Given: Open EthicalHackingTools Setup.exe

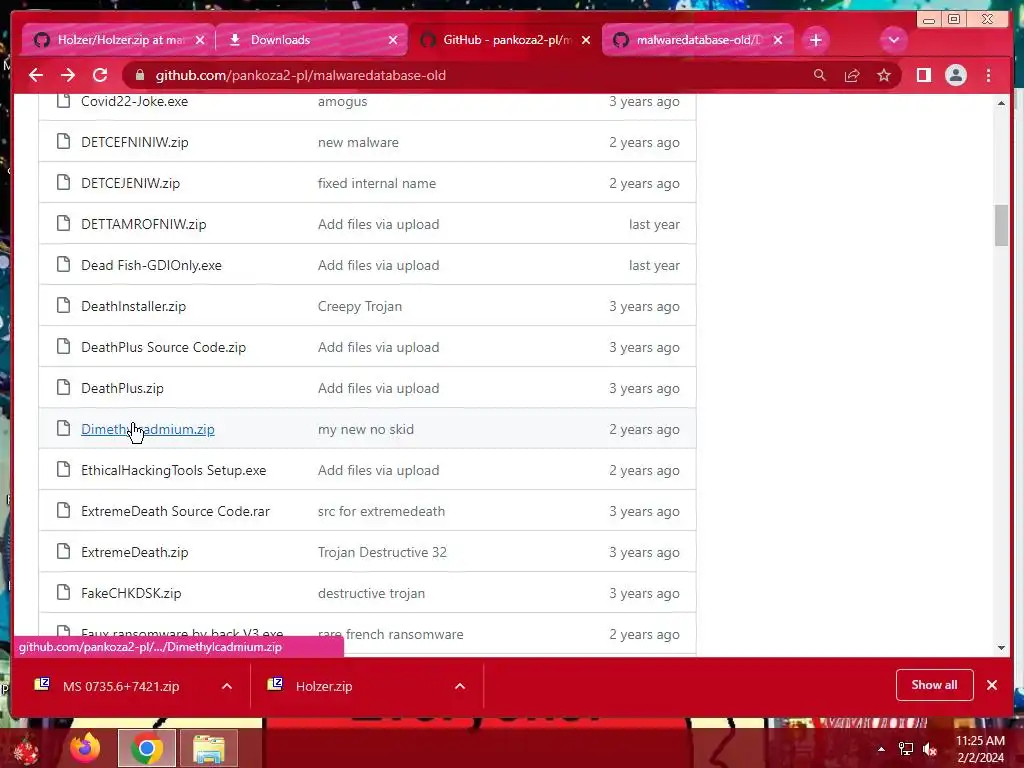Looking at the screenshot, I should [174, 471].
